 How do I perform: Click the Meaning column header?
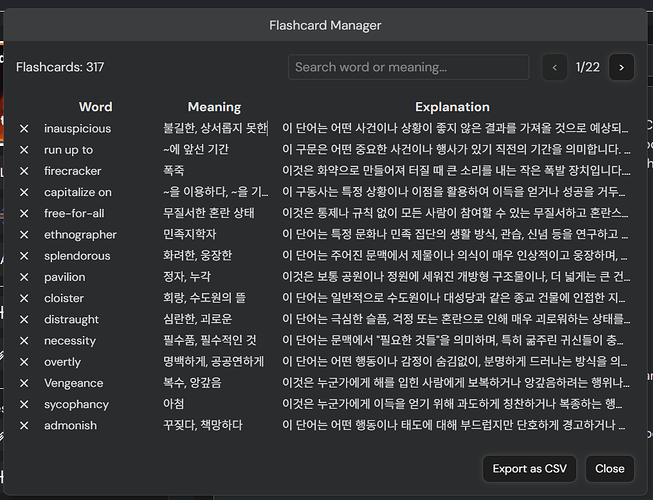click(x=214, y=107)
